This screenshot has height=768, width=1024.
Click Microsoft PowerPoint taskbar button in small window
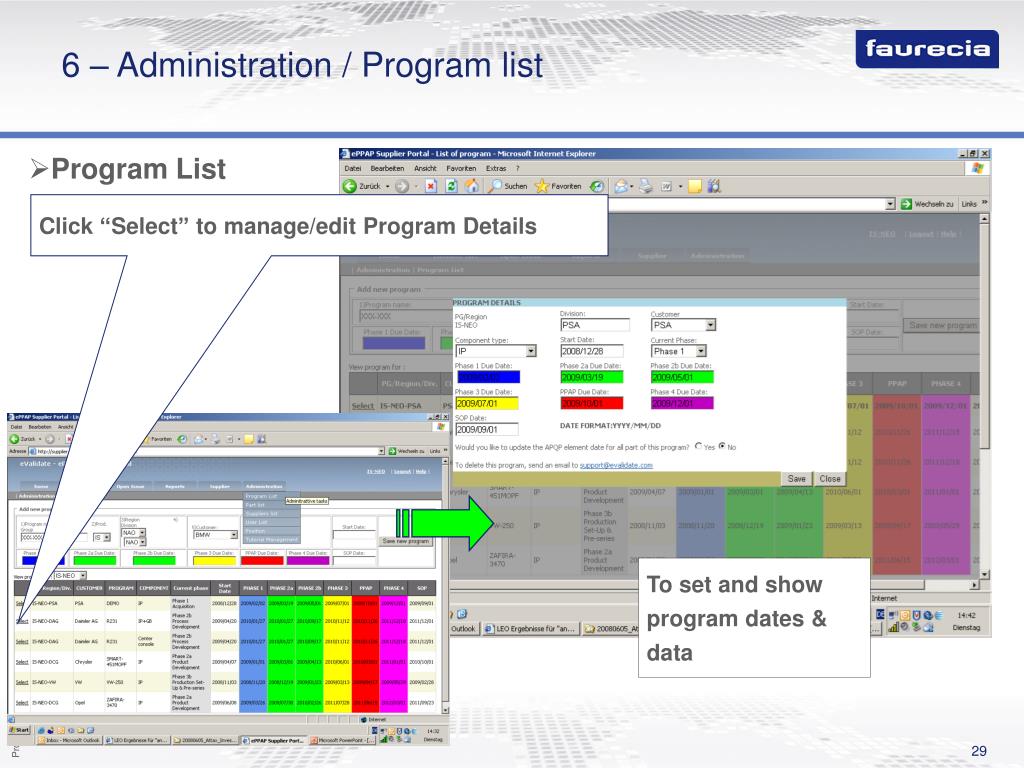click(342, 741)
